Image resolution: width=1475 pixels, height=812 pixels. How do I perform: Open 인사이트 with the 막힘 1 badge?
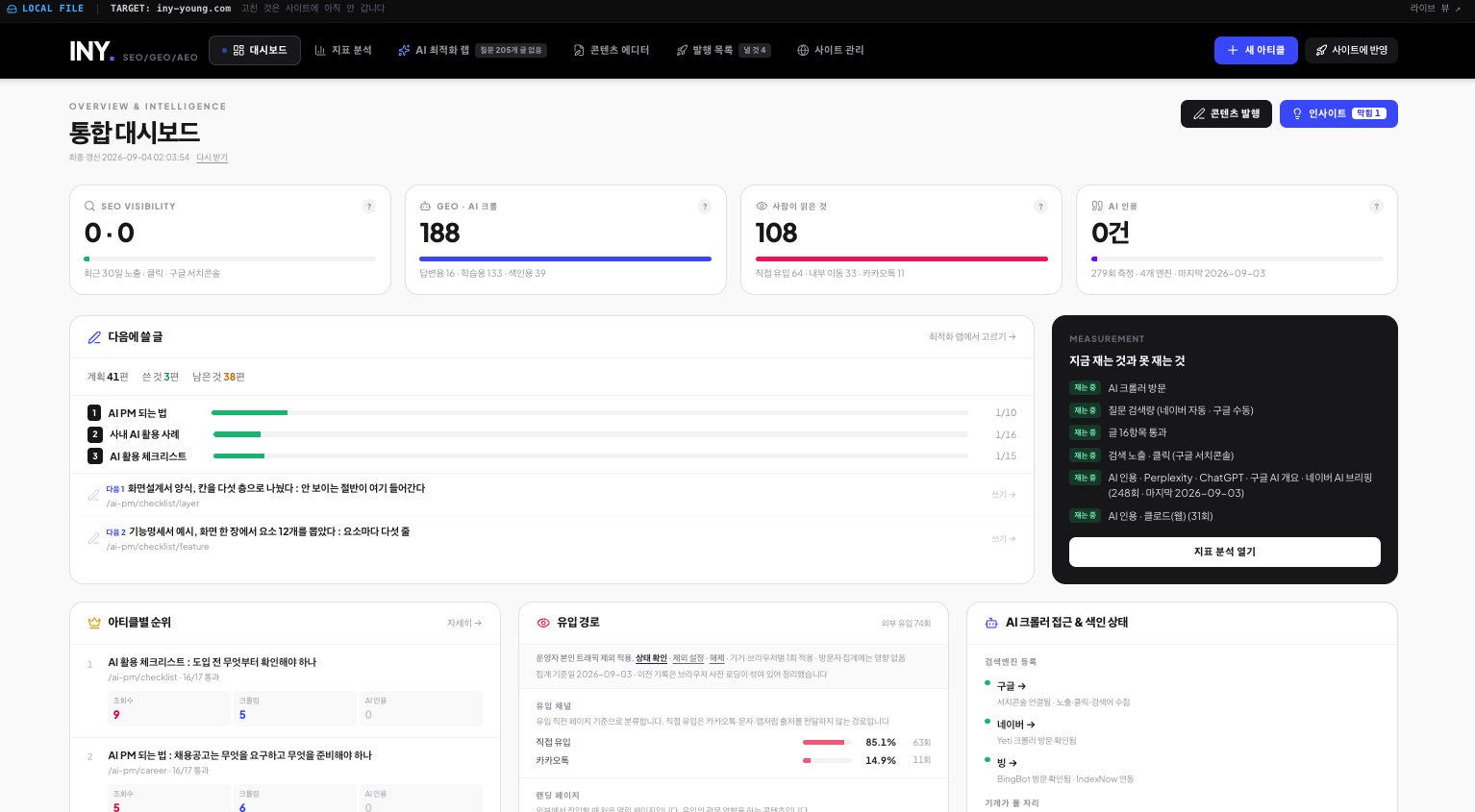click(1338, 113)
